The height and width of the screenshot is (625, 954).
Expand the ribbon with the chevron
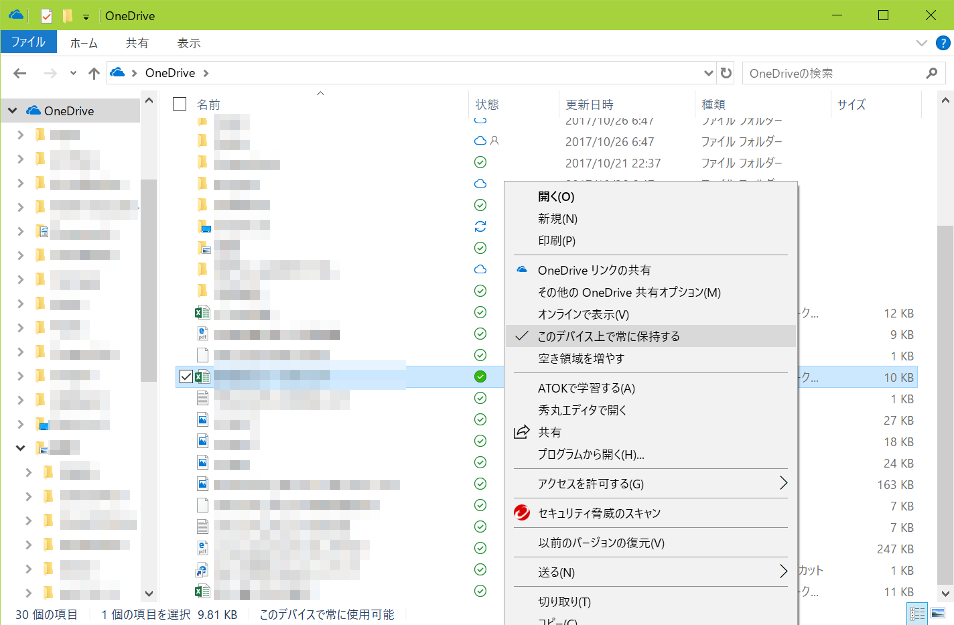921,43
